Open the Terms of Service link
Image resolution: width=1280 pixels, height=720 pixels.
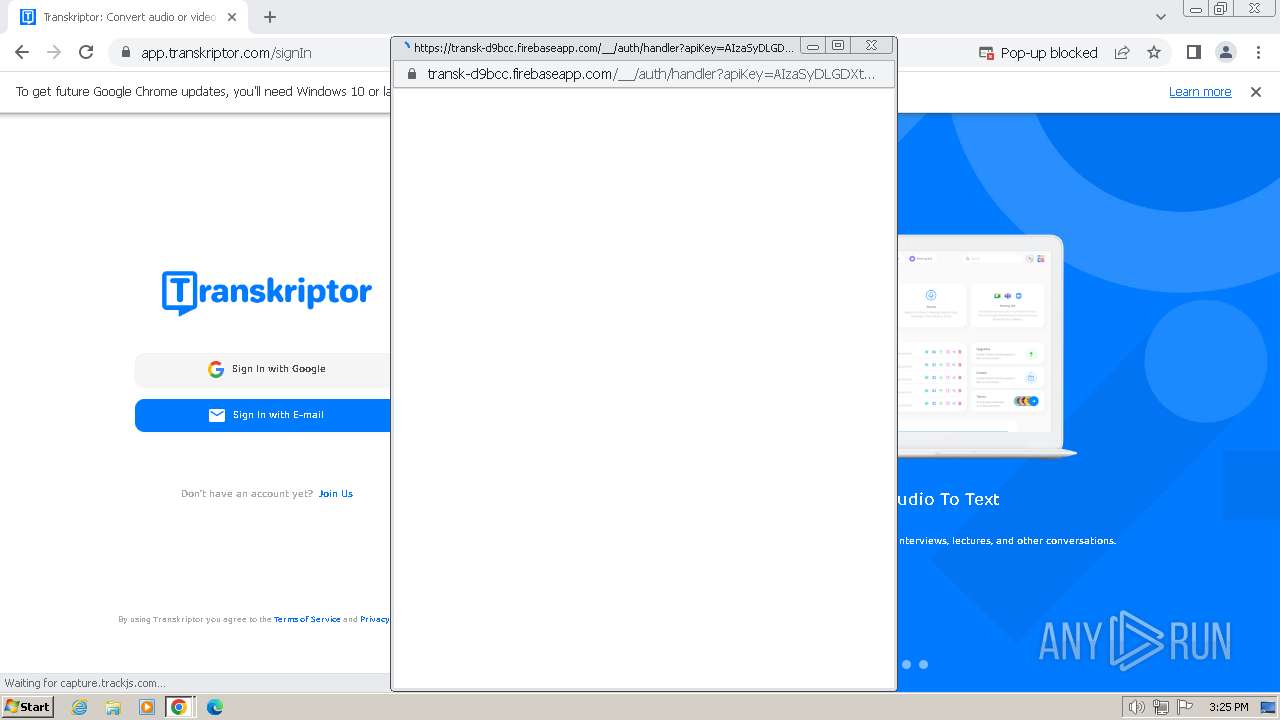coord(307,620)
